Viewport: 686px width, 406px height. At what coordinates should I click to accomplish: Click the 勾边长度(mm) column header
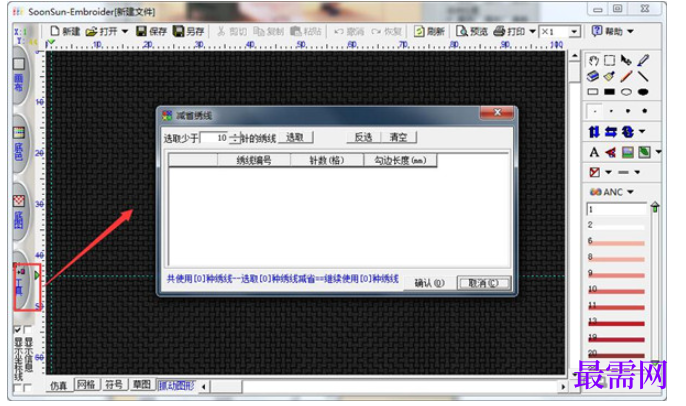(x=400, y=161)
